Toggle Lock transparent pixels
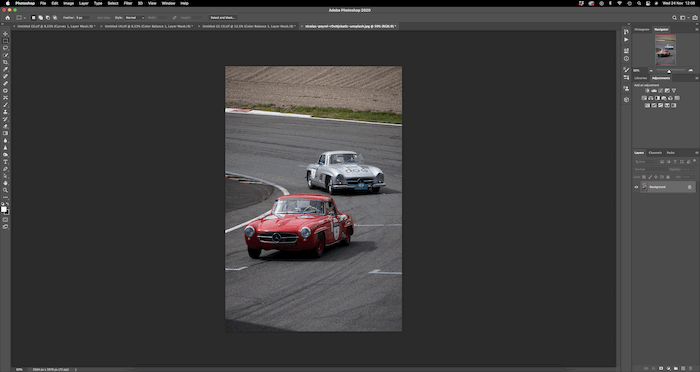 tap(644, 177)
